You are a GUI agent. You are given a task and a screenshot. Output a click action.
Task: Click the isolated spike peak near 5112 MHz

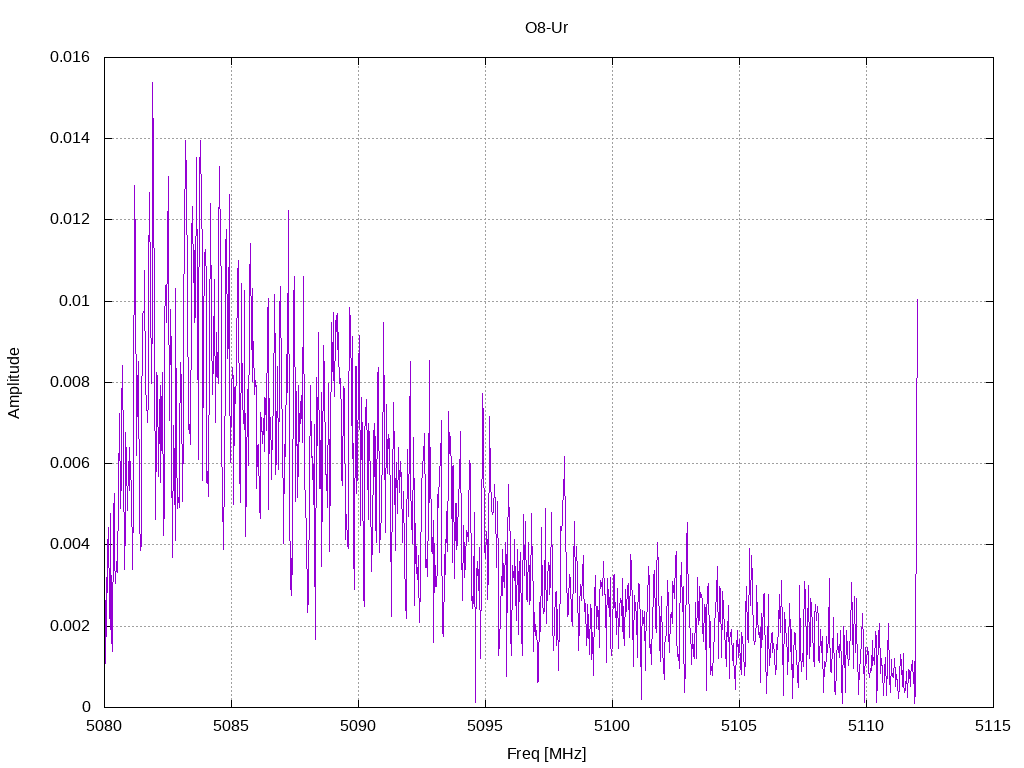click(x=917, y=301)
